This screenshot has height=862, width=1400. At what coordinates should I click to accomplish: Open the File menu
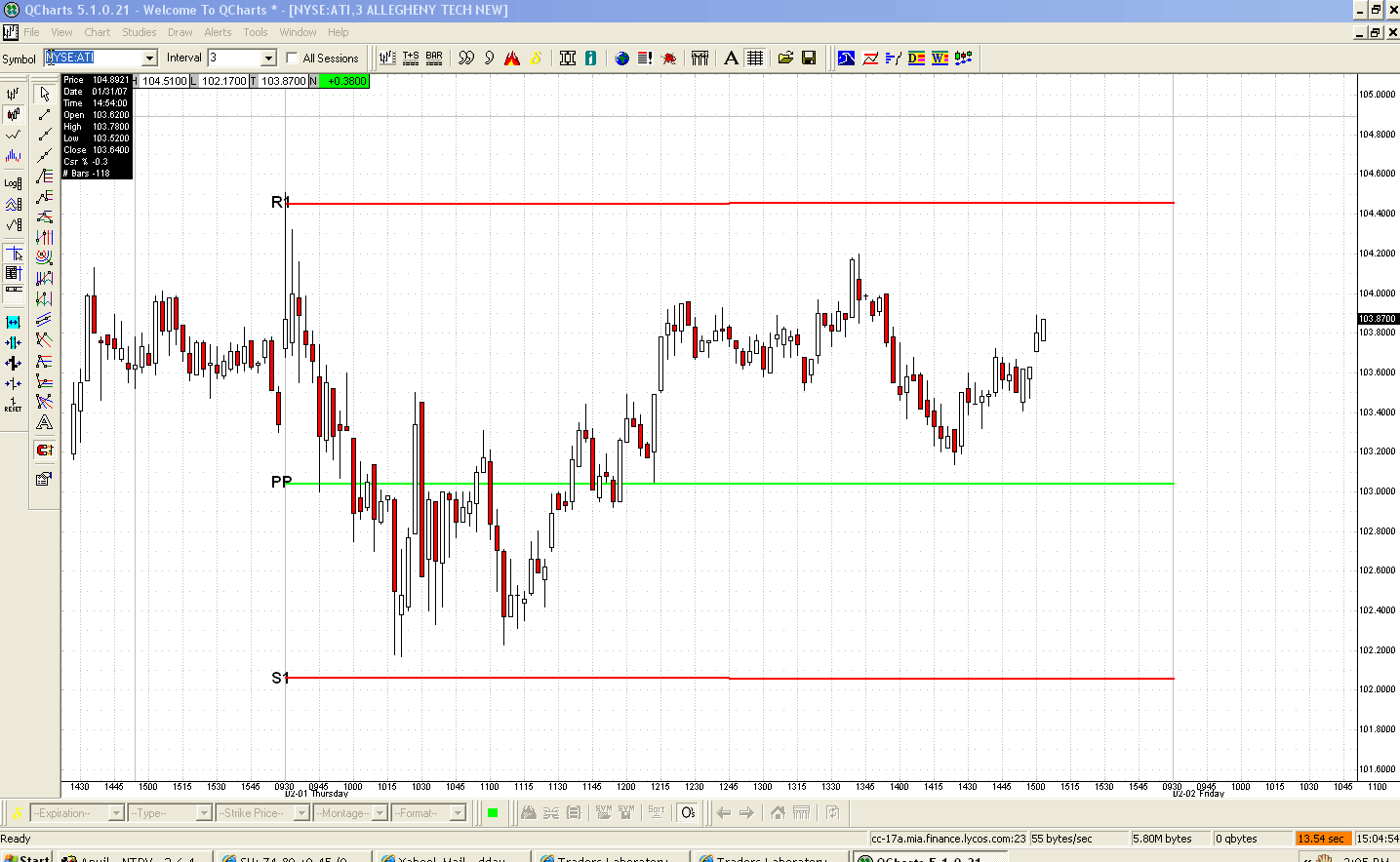point(31,32)
